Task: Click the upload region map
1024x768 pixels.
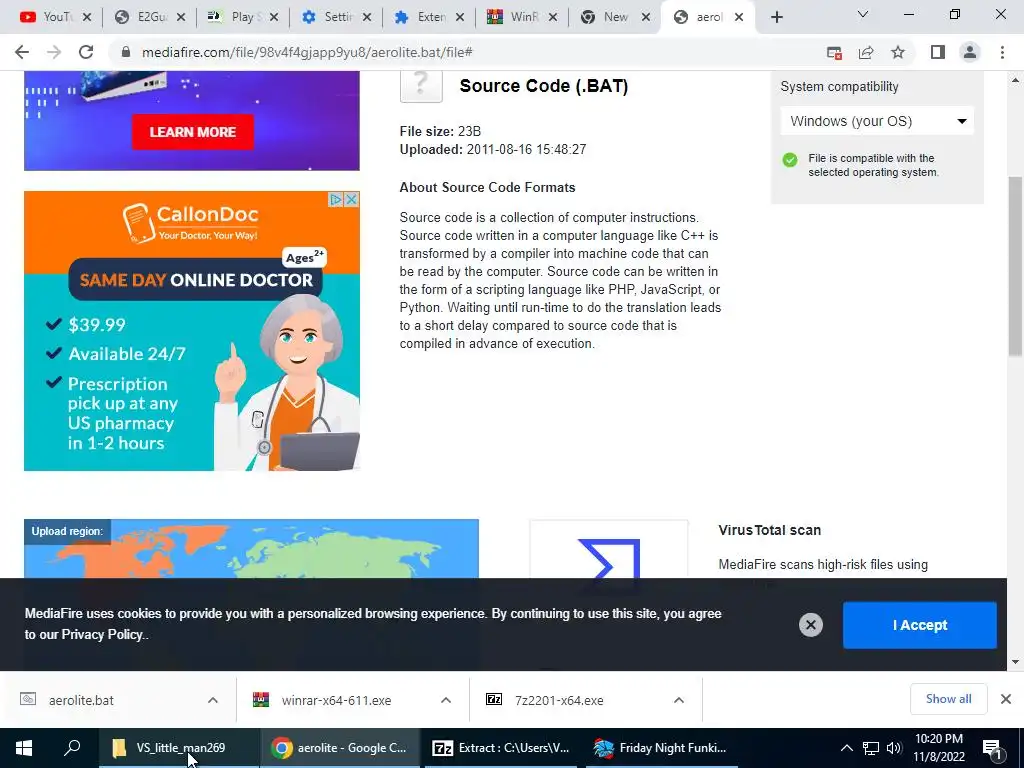Action: [251, 549]
